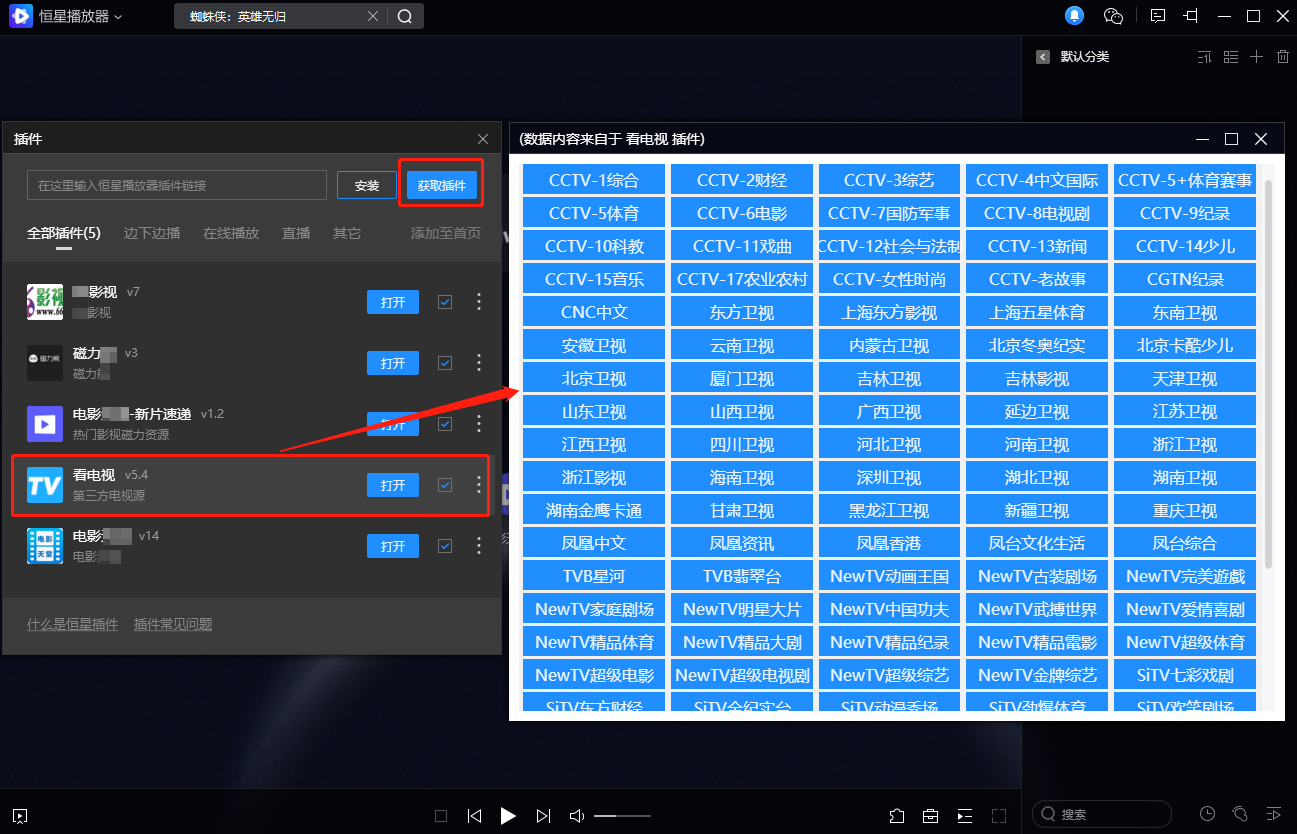Stop playback with the square button
The width and height of the screenshot is (1297, 834).
point(441,815)
